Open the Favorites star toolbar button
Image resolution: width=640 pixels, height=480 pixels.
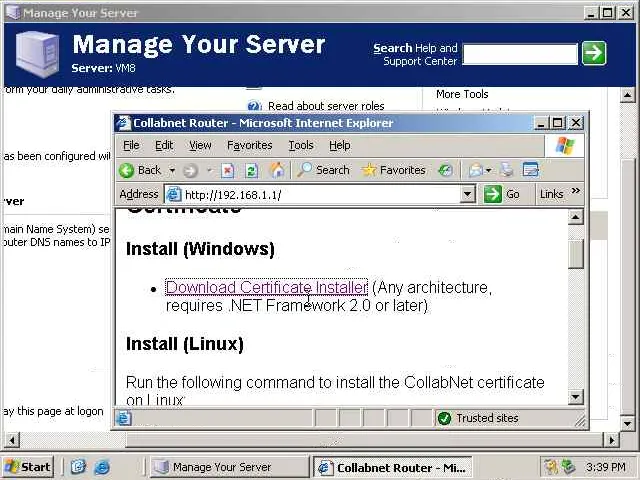(393, 170)
